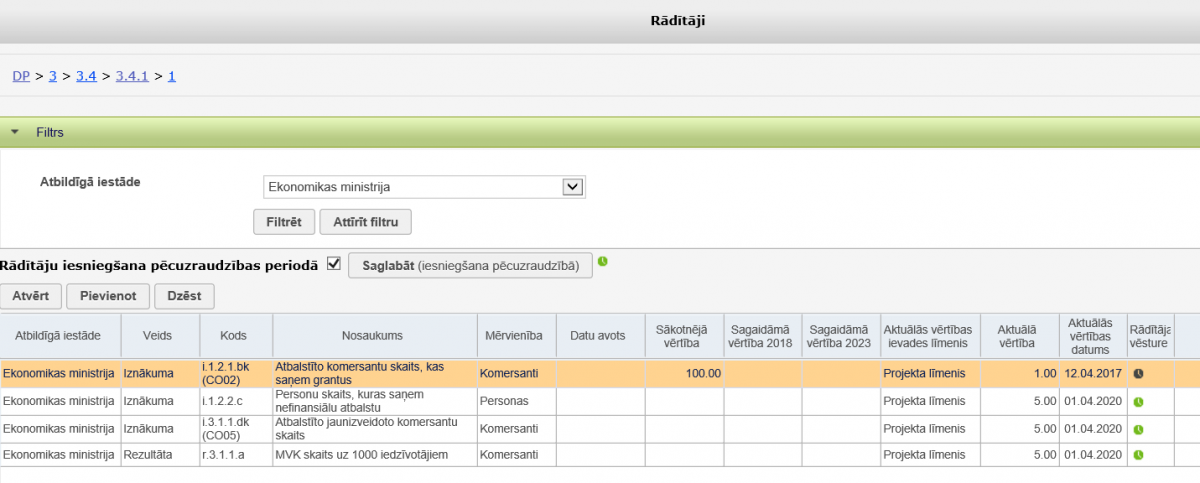Open history clock icon for r.3.1.1.a row
This screenshot has width=1200, height=483.
(1138, 455)
